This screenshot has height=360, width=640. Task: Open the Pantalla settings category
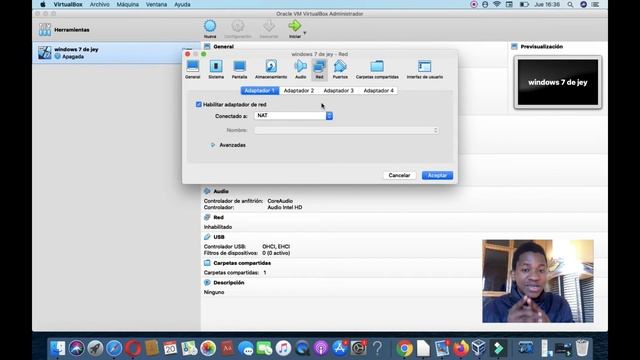[x=240, y=69]
